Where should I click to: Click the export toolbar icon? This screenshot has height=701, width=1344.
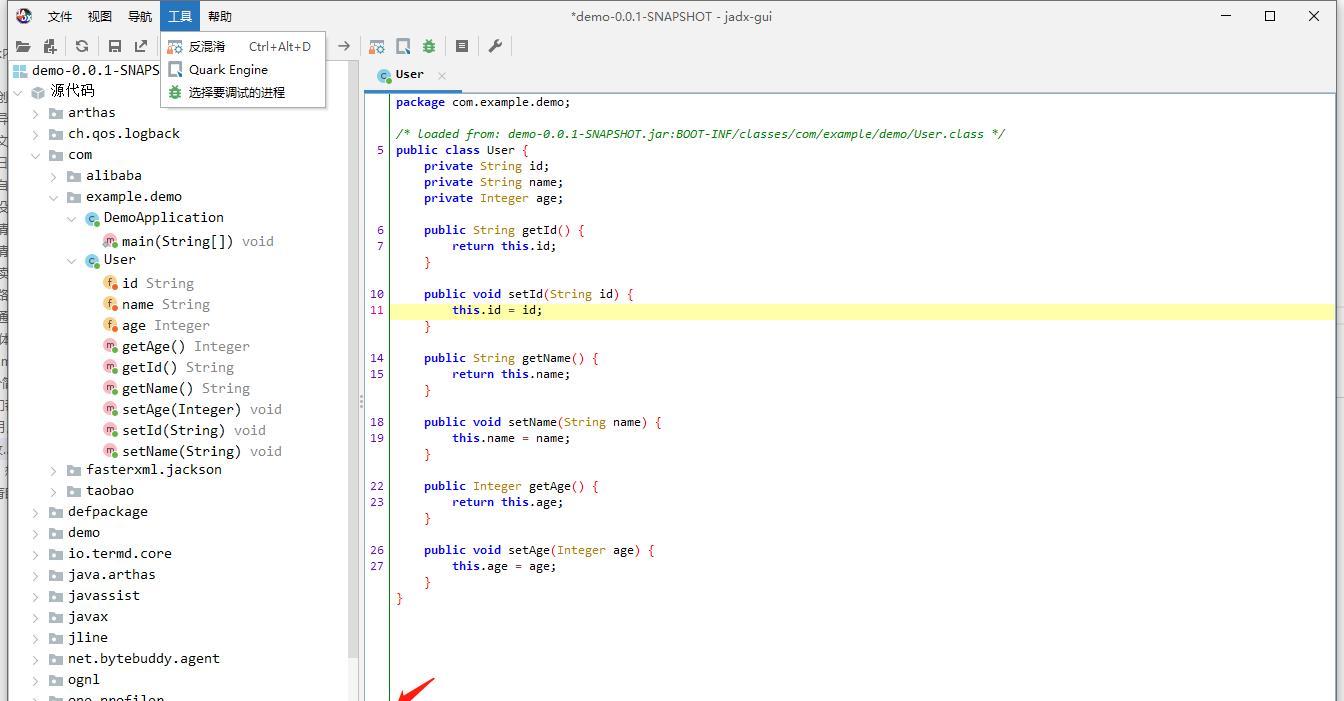coord(141,46)
